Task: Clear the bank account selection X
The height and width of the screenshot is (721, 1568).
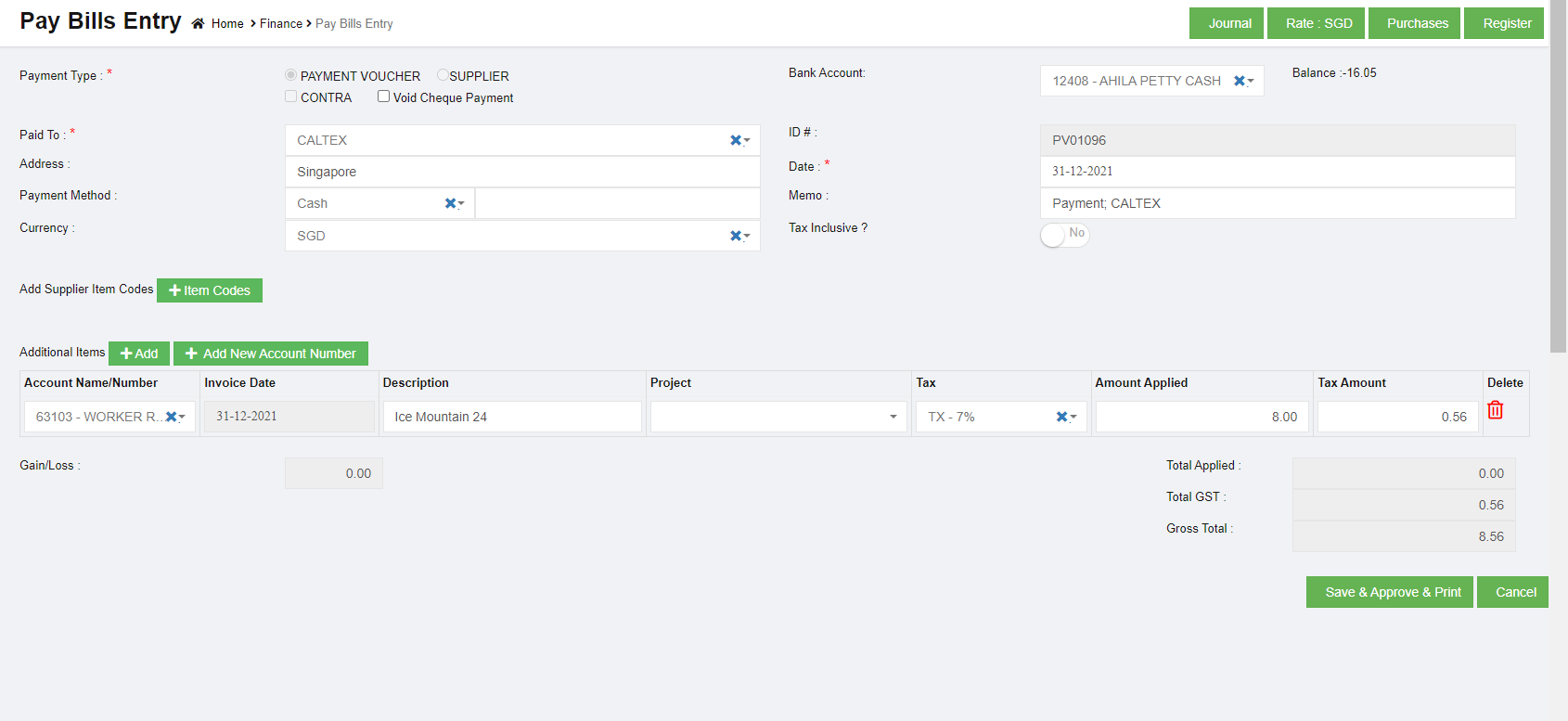Action: pos(1239,81)
